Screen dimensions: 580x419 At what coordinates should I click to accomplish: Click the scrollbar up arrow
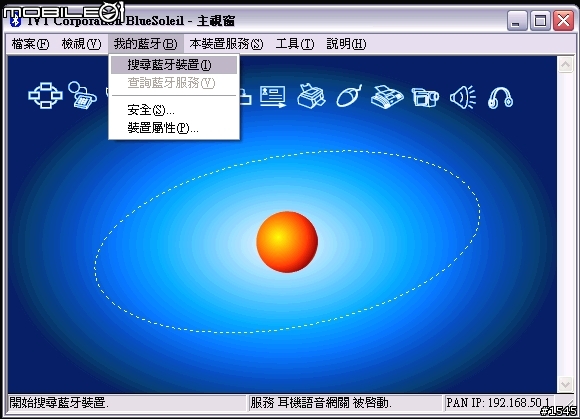click(565, 65)
